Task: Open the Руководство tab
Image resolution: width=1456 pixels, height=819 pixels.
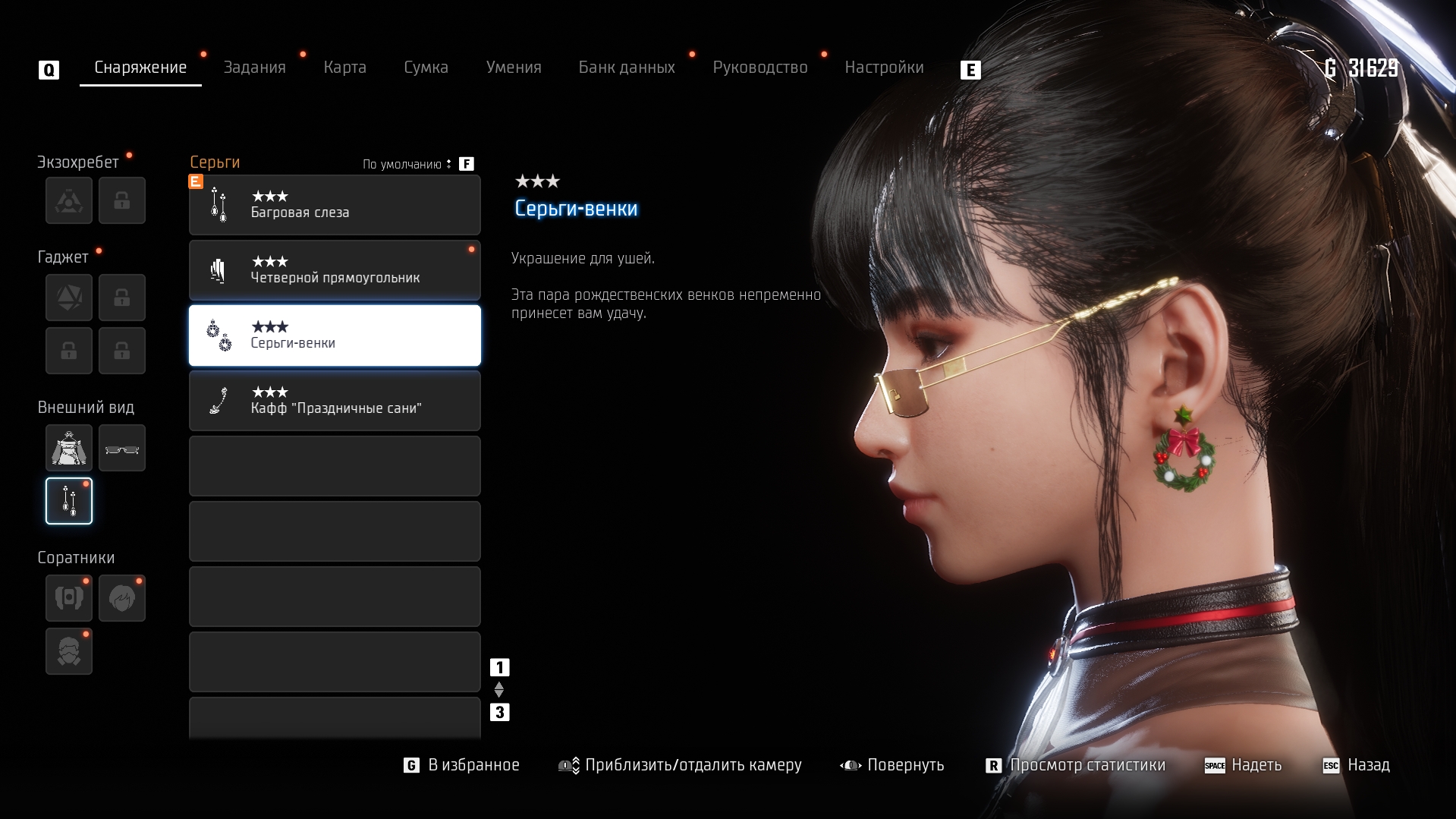Action: pos(759,68)
